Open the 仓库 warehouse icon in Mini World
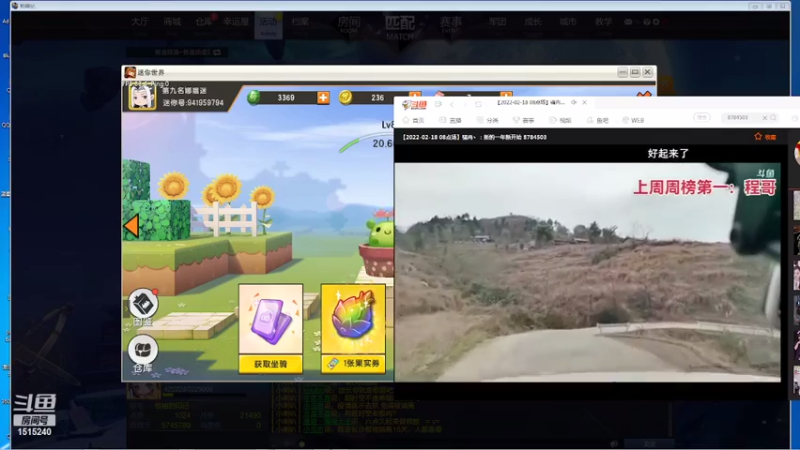This screenshot has height=450, width=800. (143, 354)
